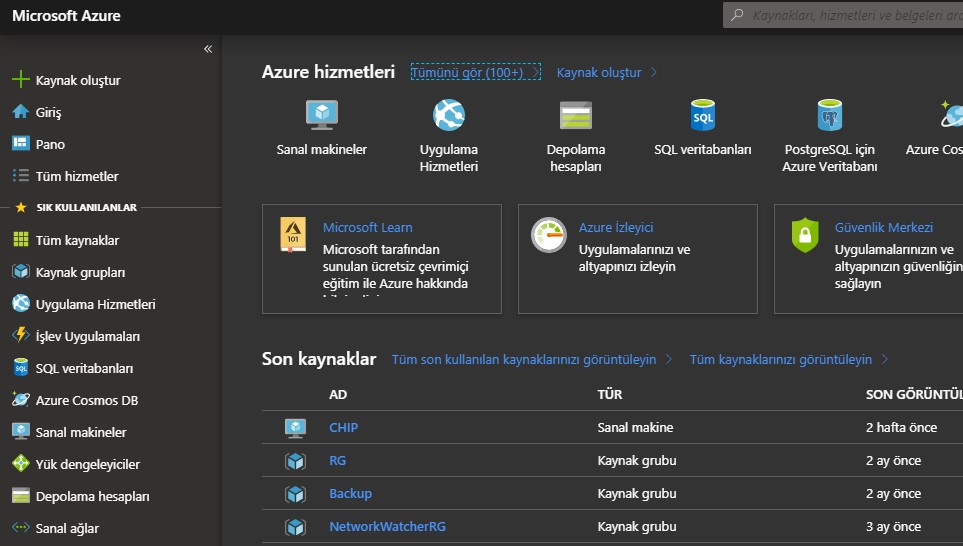Click '2 hafta önce' cell in CHIP row

pyautogui.click(x=902, y=427)
